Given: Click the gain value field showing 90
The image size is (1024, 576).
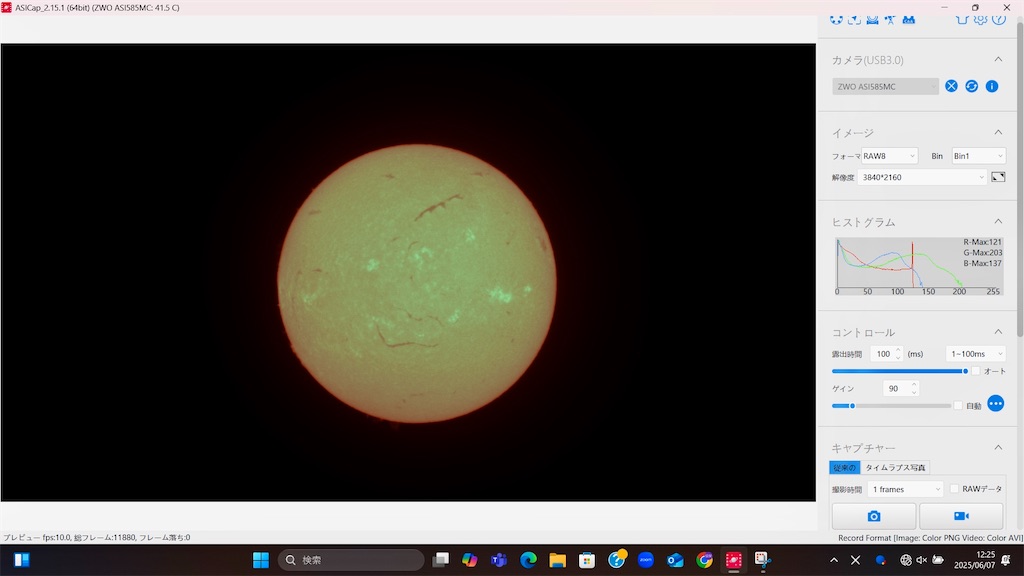Looking at the screenshot, I should pos(895,389).
